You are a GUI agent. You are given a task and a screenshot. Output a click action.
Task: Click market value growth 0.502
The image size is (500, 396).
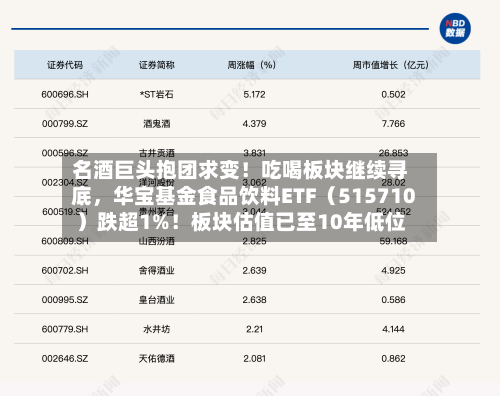393,94
